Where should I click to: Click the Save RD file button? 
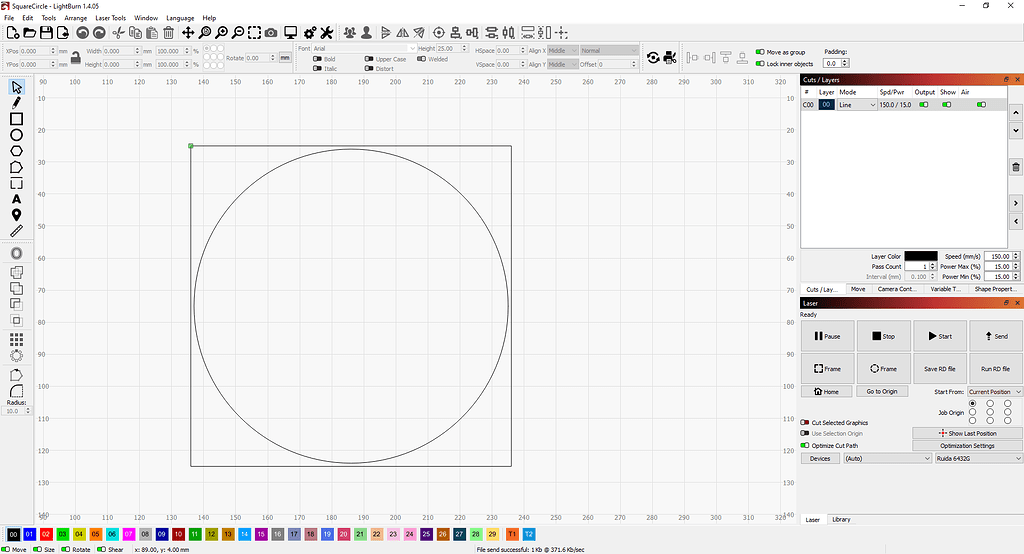[940, 368]
